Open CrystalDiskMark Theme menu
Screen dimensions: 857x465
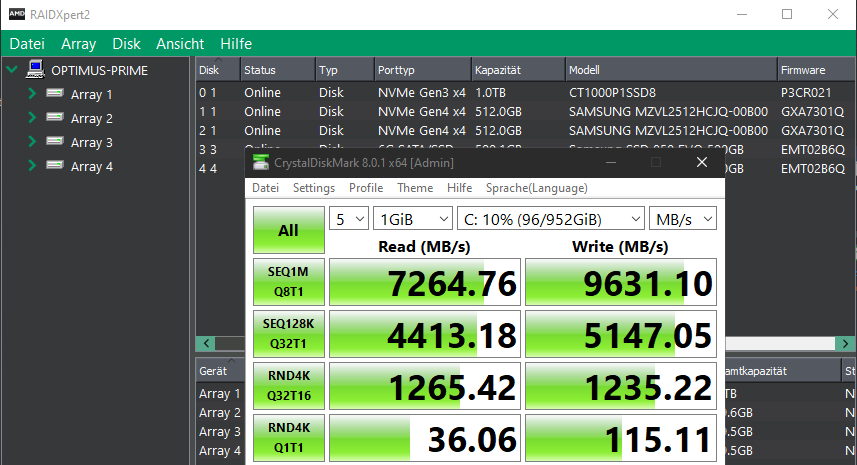[415, 188]
